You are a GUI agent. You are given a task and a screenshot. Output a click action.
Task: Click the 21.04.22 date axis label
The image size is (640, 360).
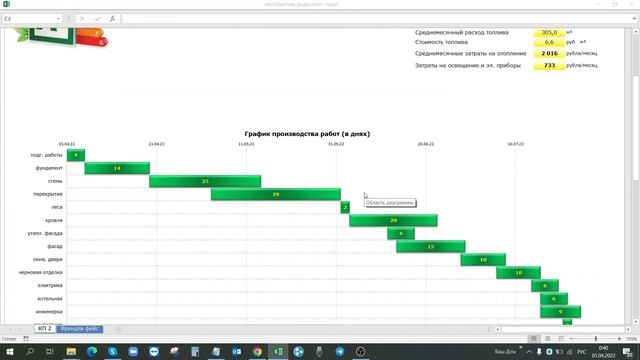[156, 144]
